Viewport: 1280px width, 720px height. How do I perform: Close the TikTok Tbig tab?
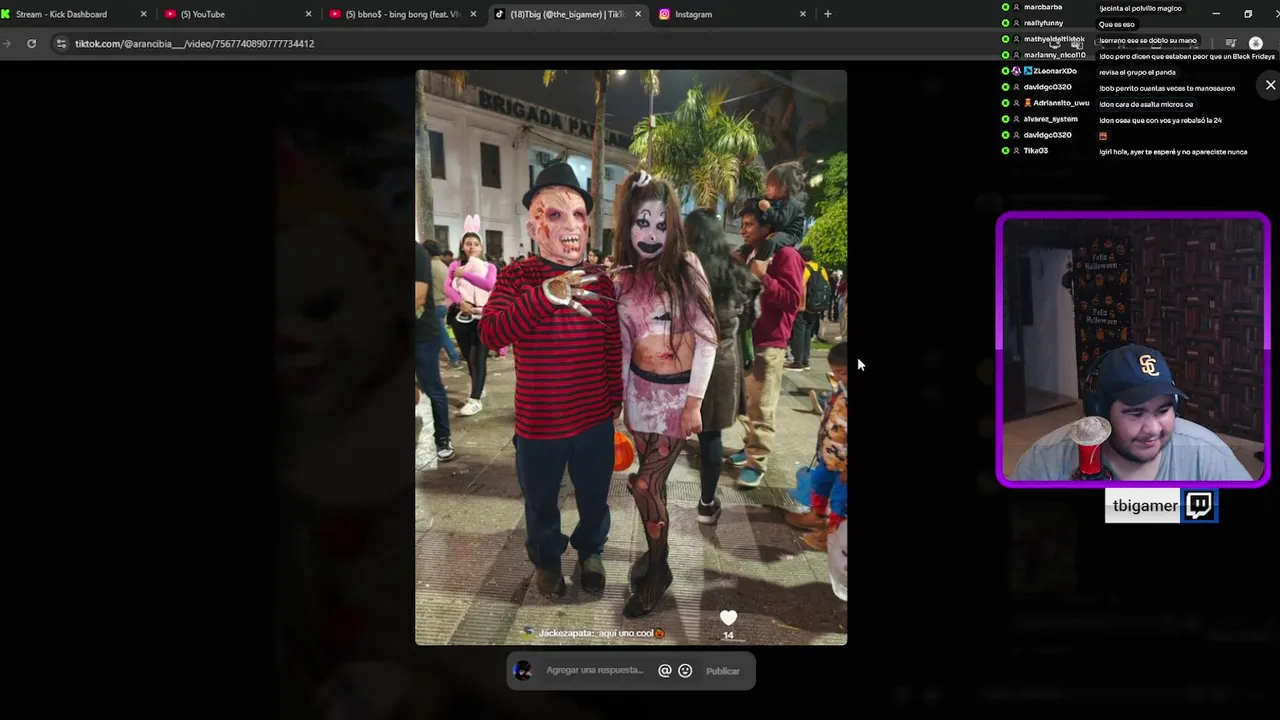click(638, 14)
